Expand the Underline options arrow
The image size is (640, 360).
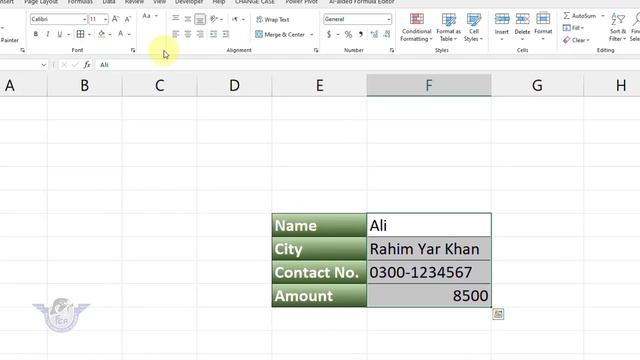click(68, 34)
